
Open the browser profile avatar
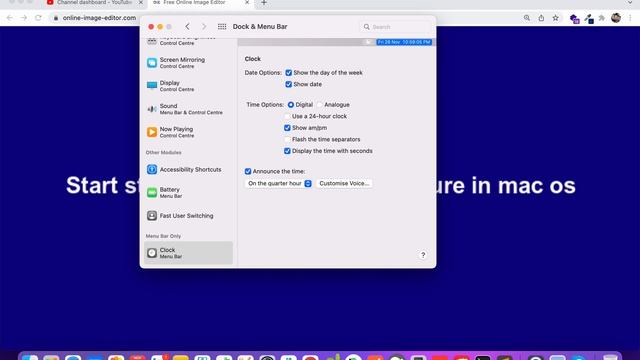(616, 18)
